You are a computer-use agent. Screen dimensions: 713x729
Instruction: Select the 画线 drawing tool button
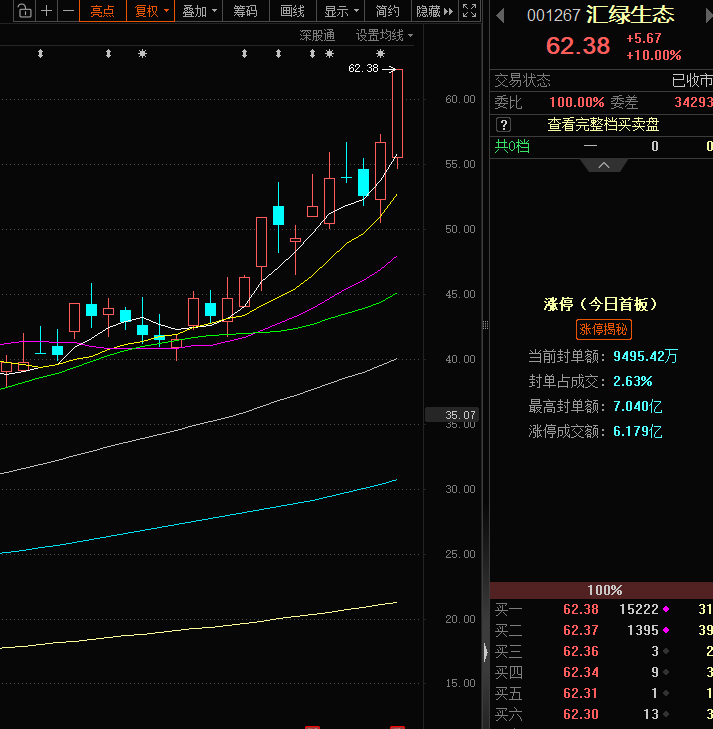(x=292, y=11)
